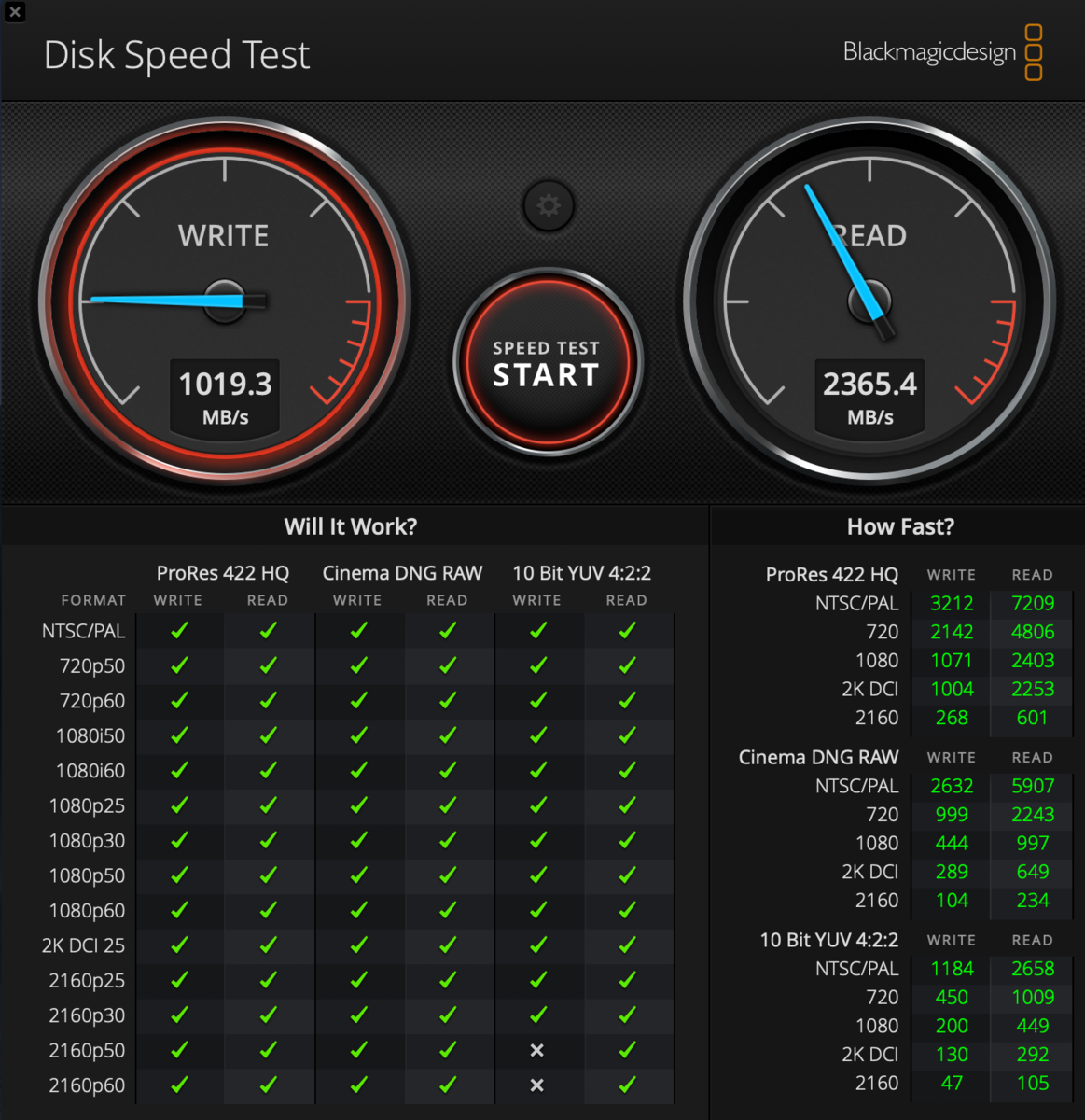The height and width of the screenshot is (1120, 1085).
Task: Click the value '4806' in How Fast
Action: [1033, 632]
